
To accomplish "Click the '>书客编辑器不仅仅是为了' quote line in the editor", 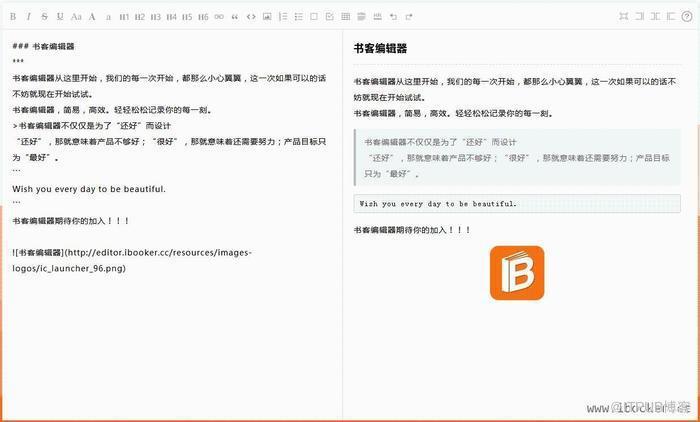I will [x=92, y=126].
